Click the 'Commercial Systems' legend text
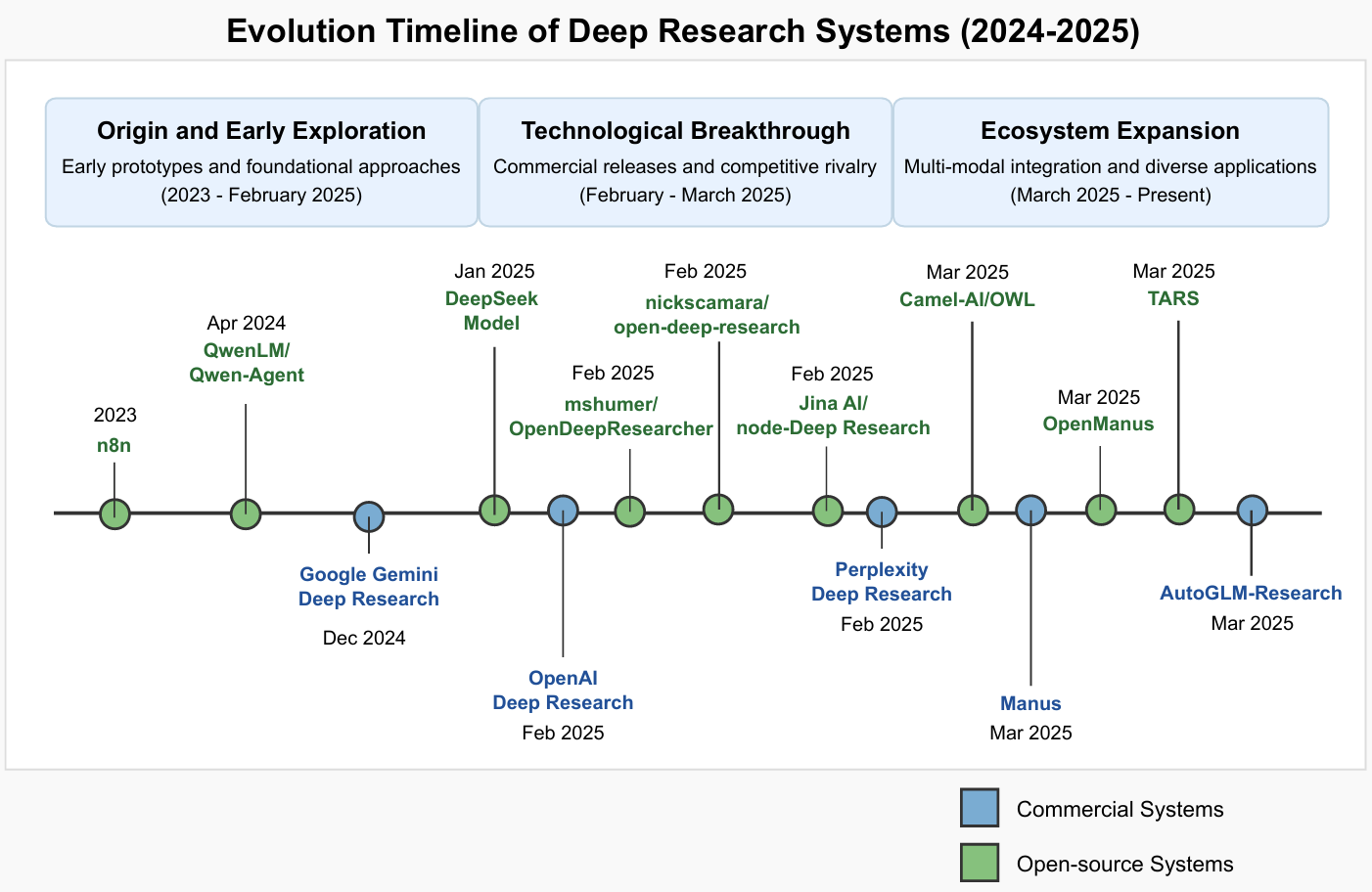The width and height of the screenshot is (1372, 892). coord(1120,810)
